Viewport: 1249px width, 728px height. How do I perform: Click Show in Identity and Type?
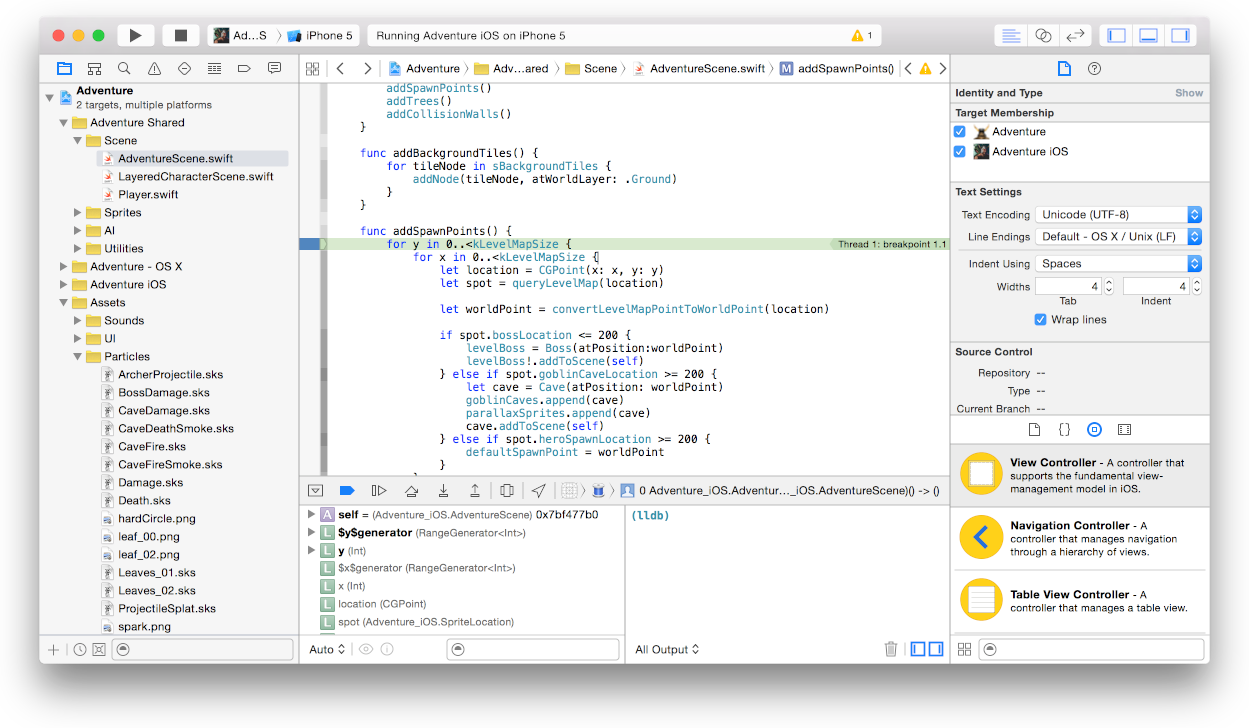(1188, 93)
